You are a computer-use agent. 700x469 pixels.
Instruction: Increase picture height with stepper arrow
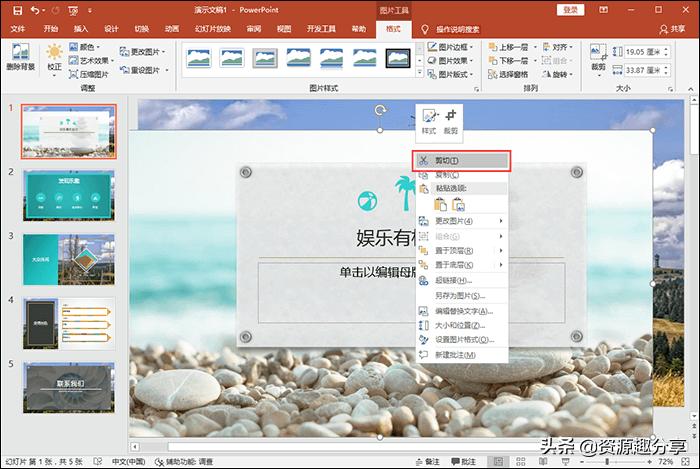(666, 49)
